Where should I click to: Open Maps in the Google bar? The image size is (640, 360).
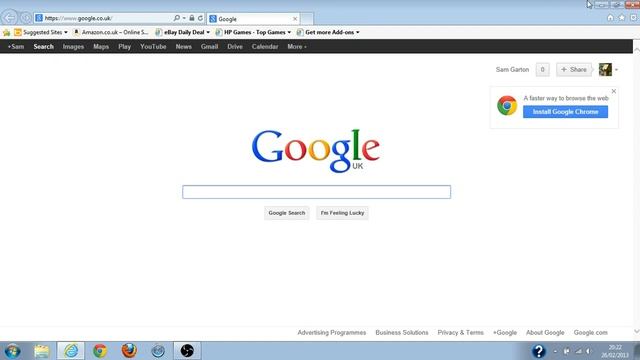(x=101, y=47)
